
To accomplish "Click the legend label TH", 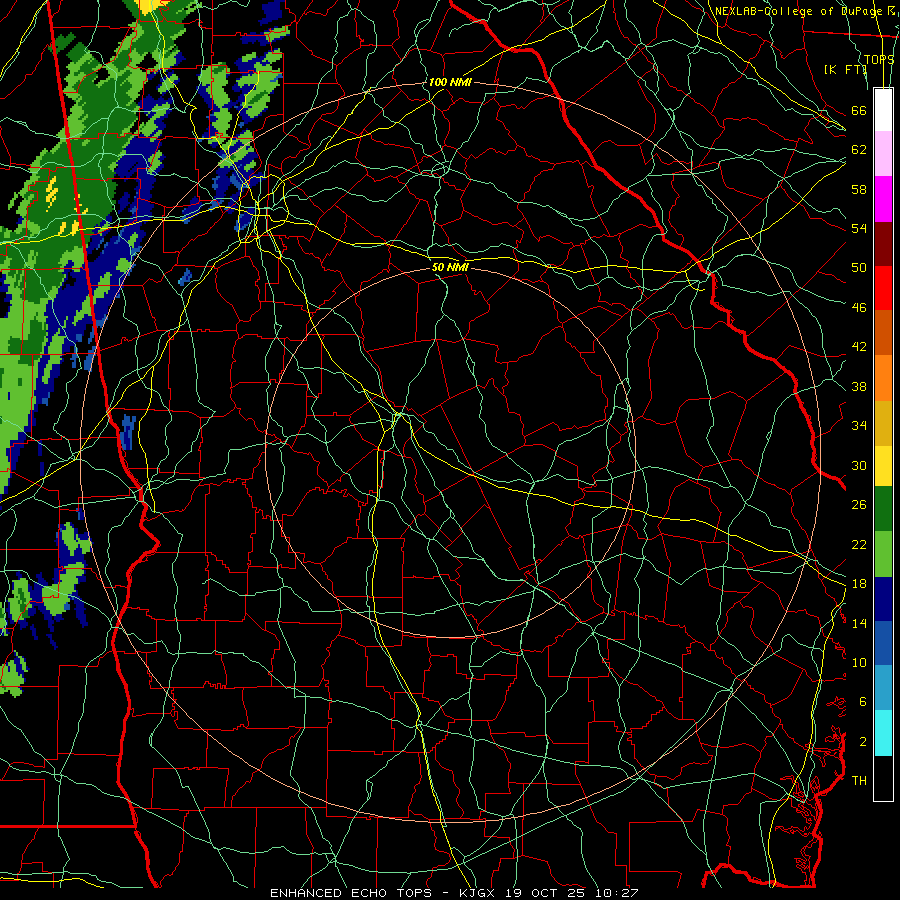I will click(859, 781).
